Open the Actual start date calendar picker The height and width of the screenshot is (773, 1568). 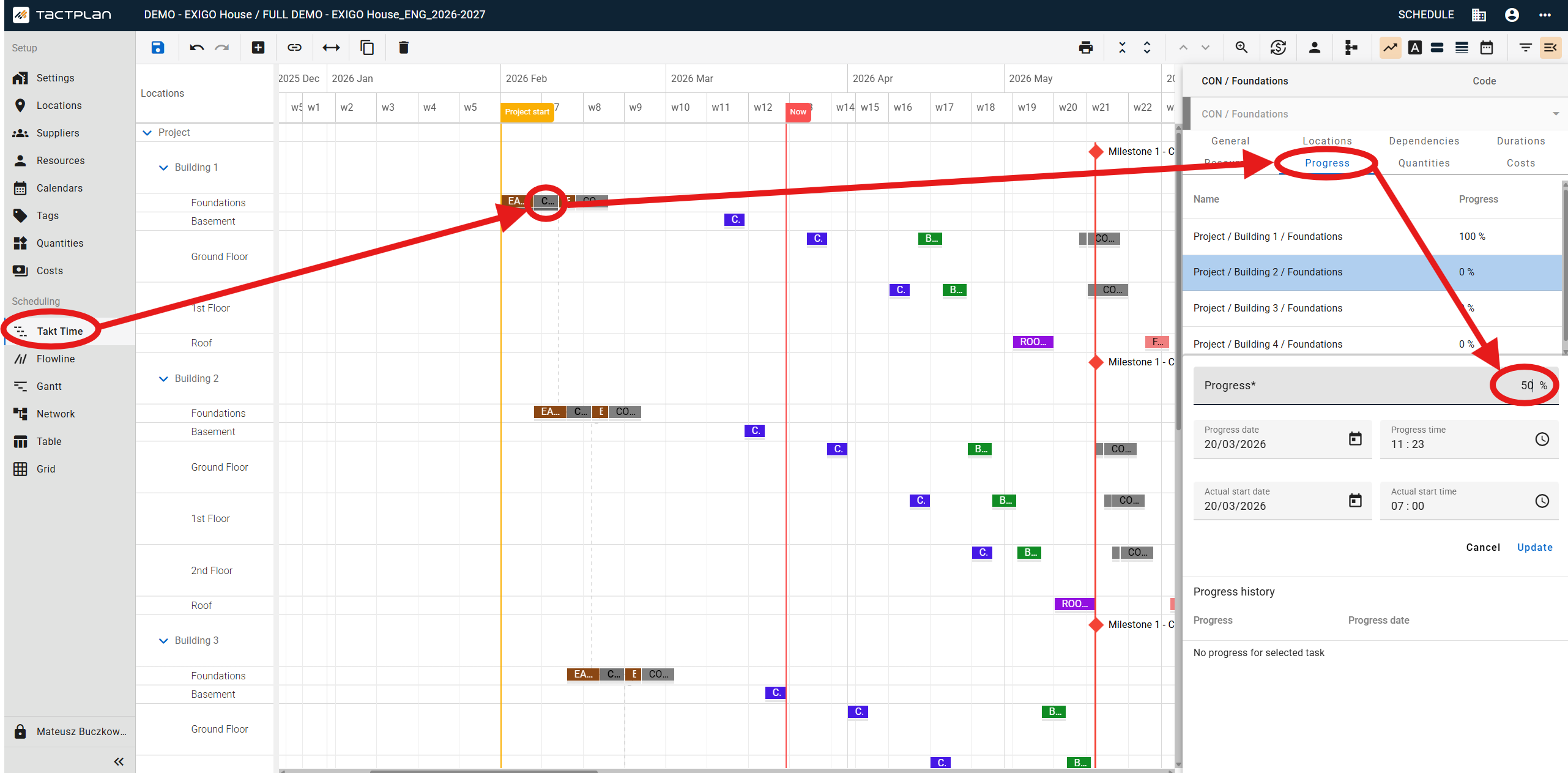1355,501
